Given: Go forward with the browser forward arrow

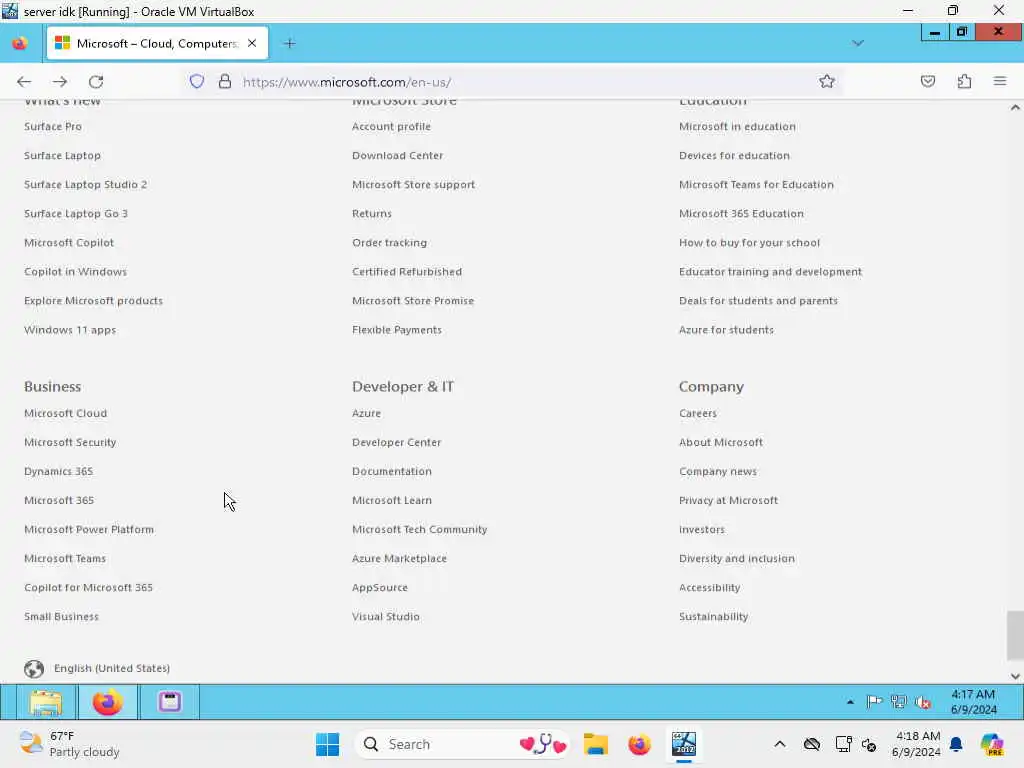Looking at the screenshot, I should 60,82.
